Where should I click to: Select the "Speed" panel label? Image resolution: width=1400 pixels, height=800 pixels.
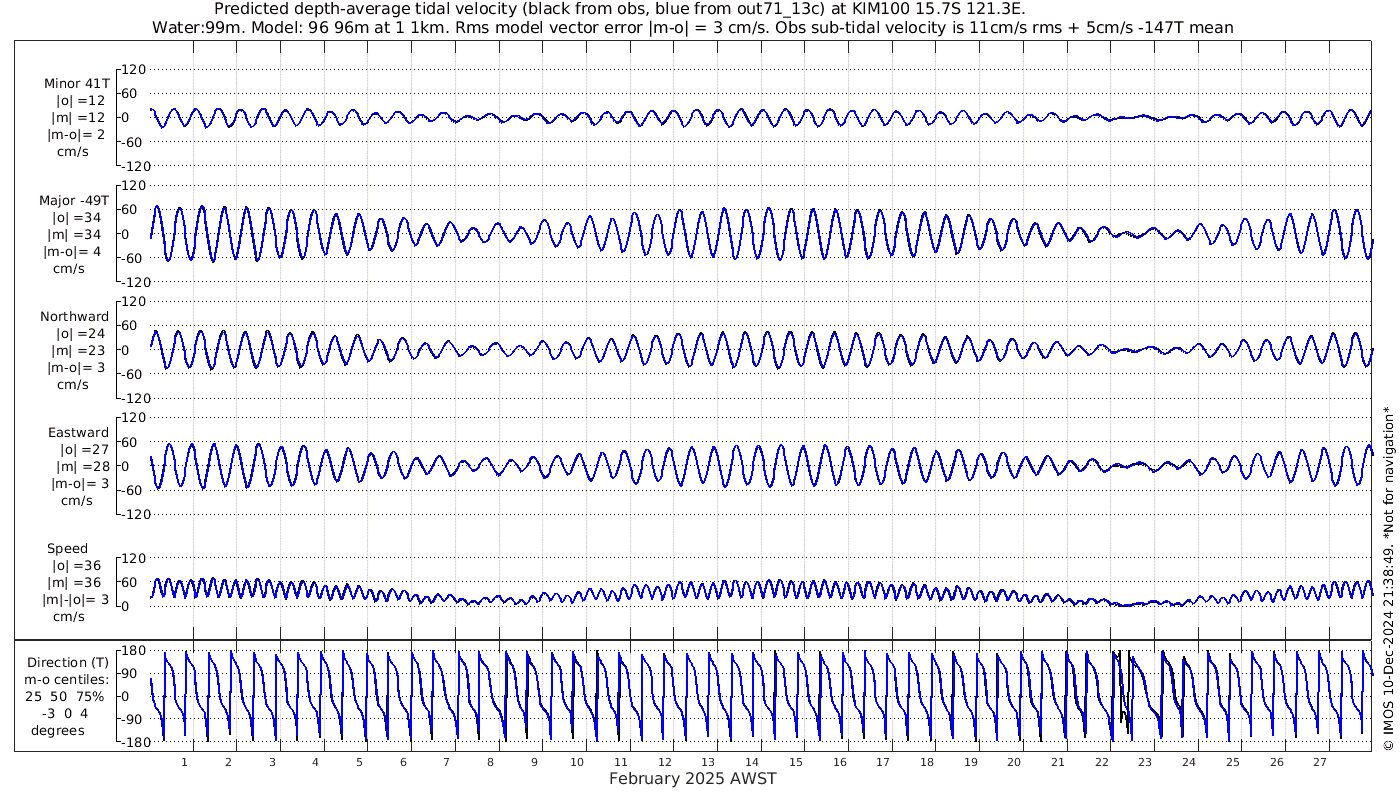coord(68,549)
